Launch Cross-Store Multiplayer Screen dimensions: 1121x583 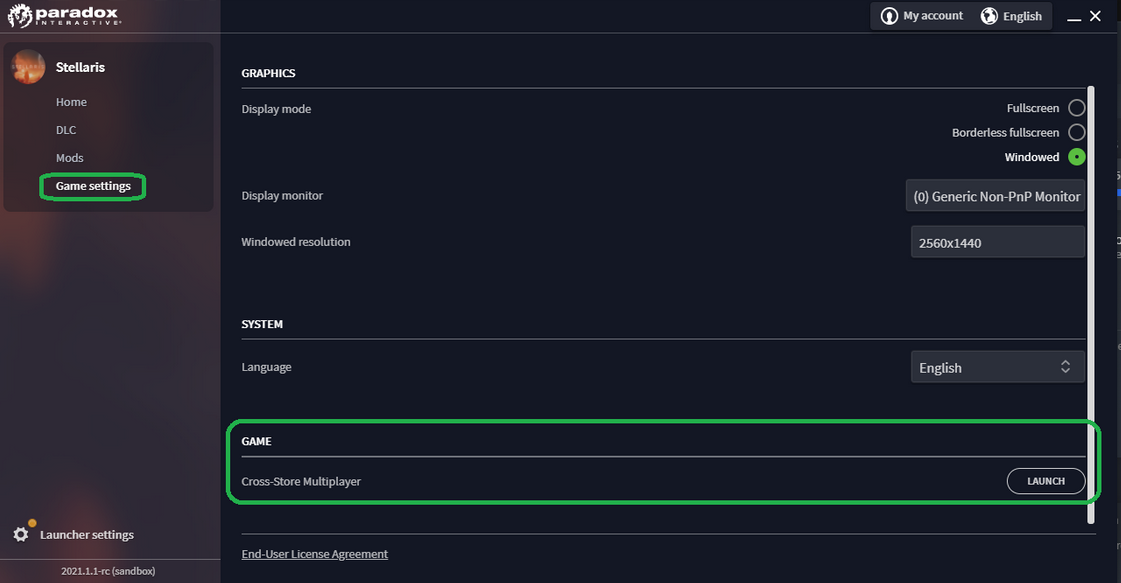point(1046,481)
